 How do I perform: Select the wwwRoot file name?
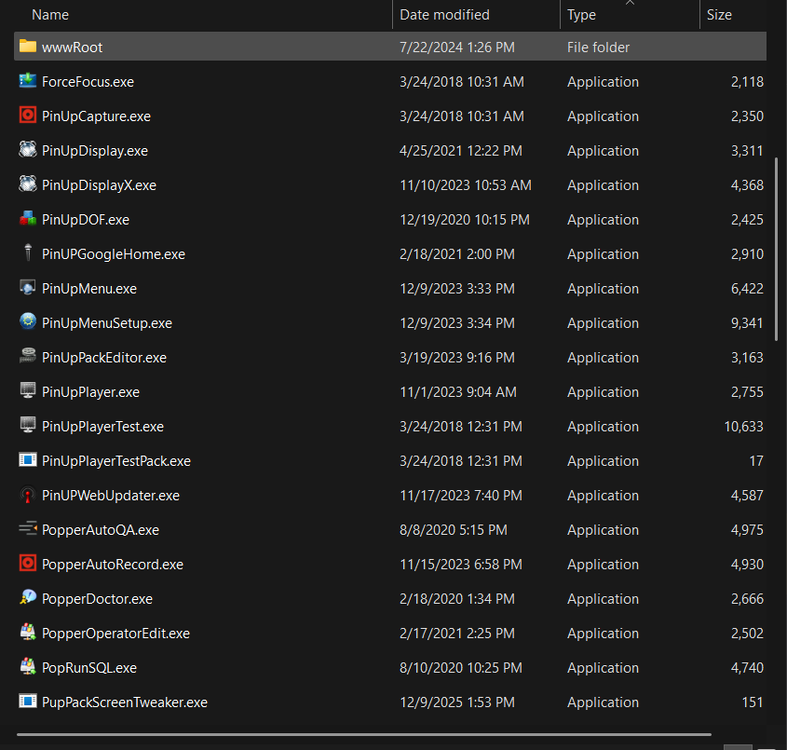[x=72, y=47]
